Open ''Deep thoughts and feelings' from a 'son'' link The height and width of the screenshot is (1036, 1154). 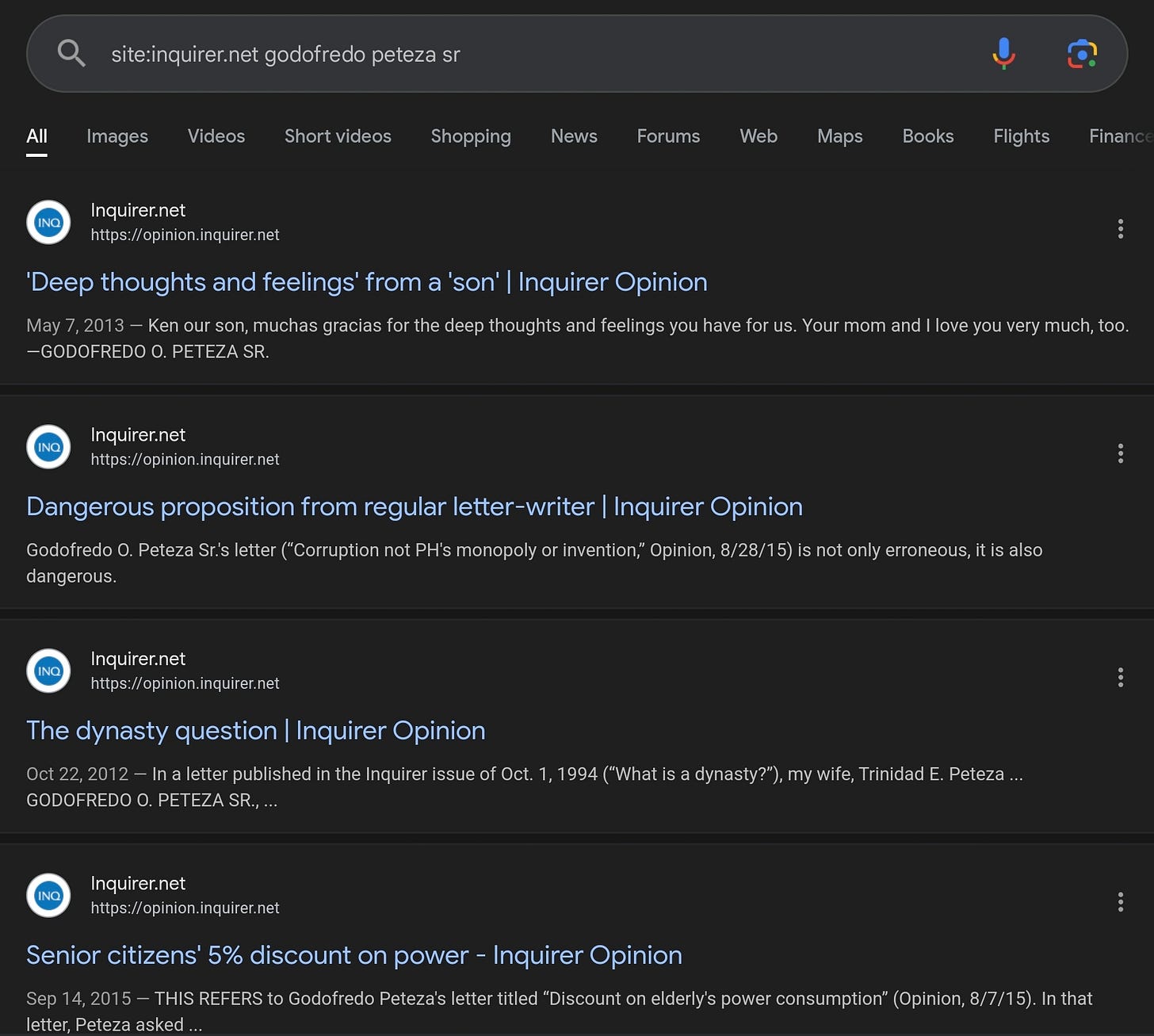[x=367, y=282]
